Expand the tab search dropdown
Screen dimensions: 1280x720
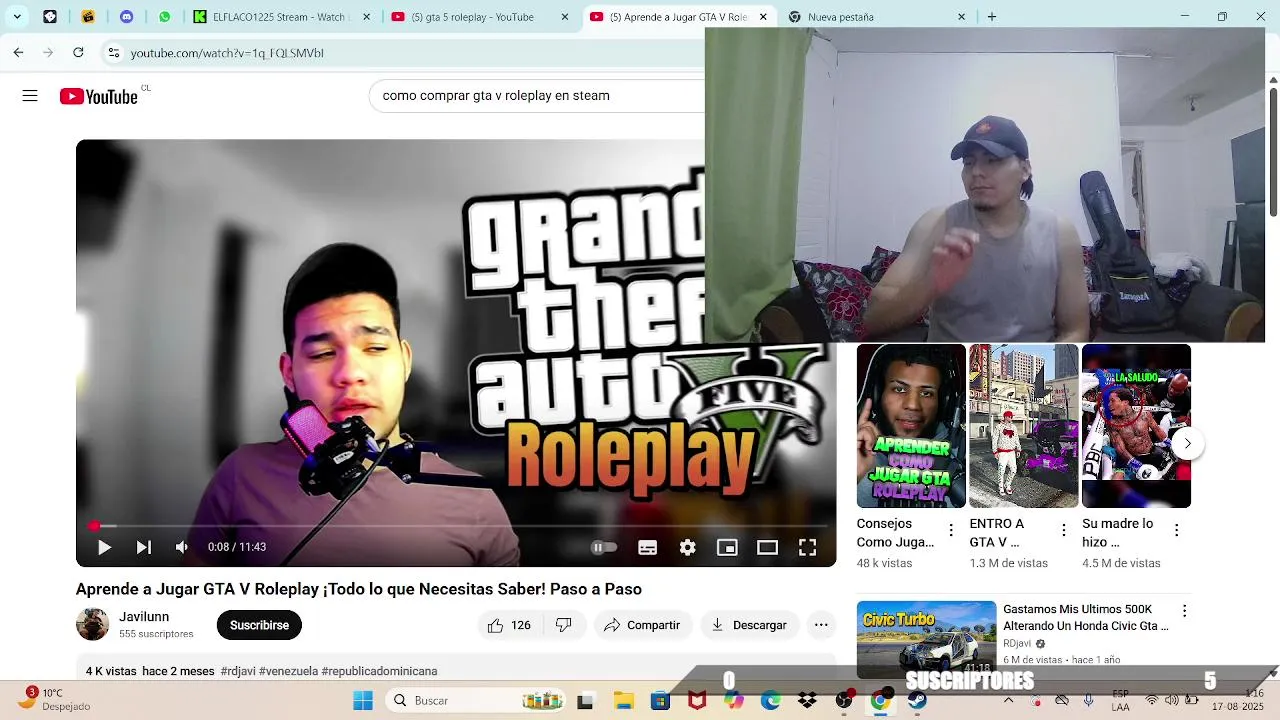17,17
